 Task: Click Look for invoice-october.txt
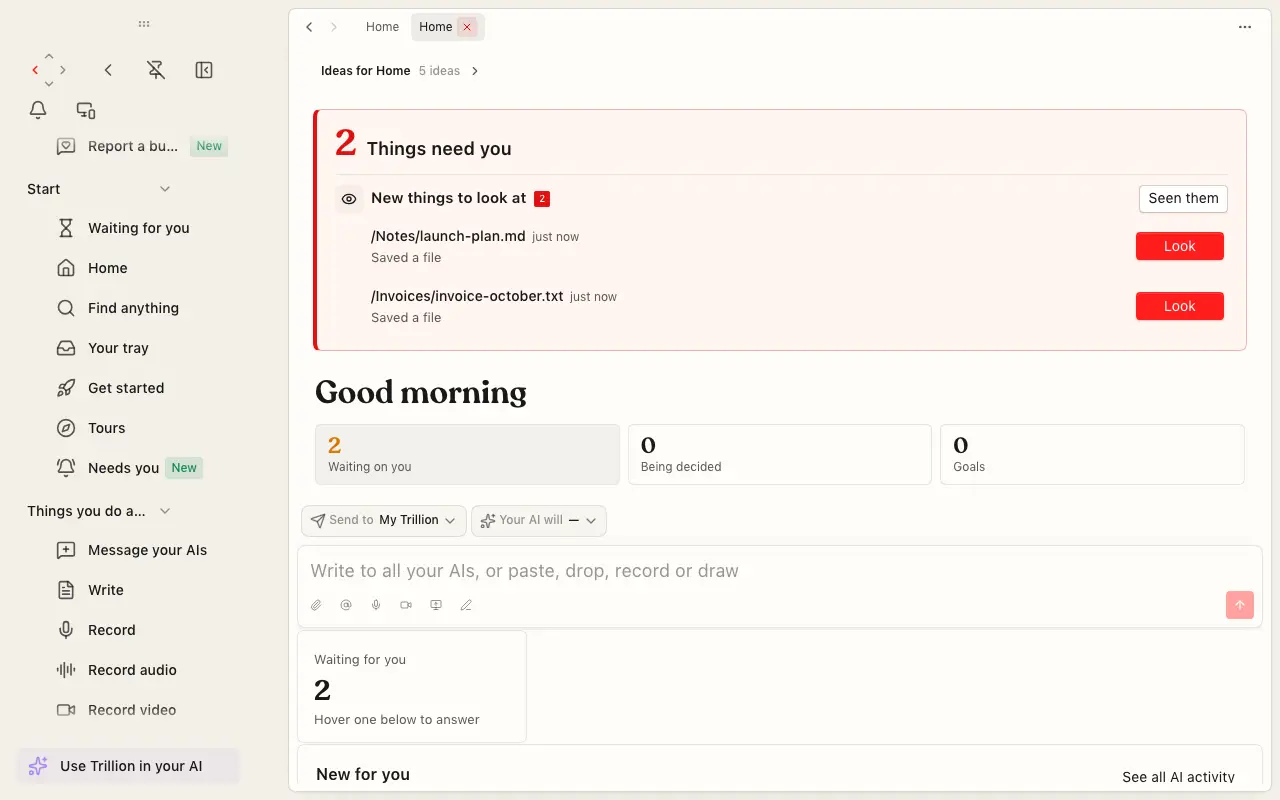(1180, 306)
